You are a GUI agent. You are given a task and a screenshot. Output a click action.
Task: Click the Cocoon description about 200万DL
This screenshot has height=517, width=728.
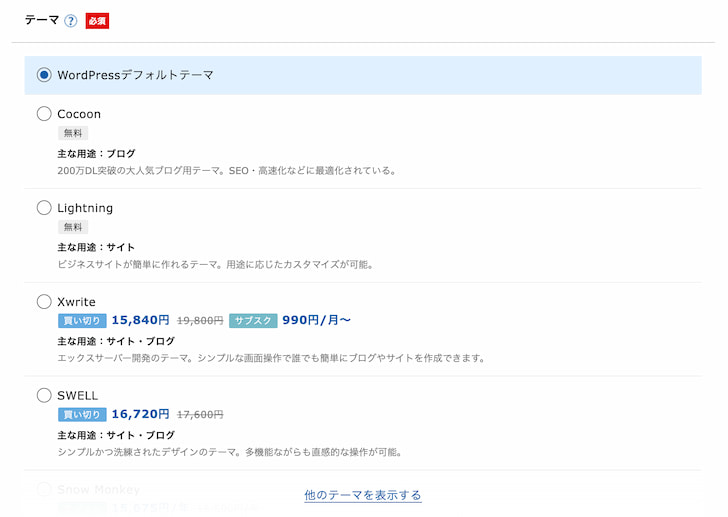[228, 171]
